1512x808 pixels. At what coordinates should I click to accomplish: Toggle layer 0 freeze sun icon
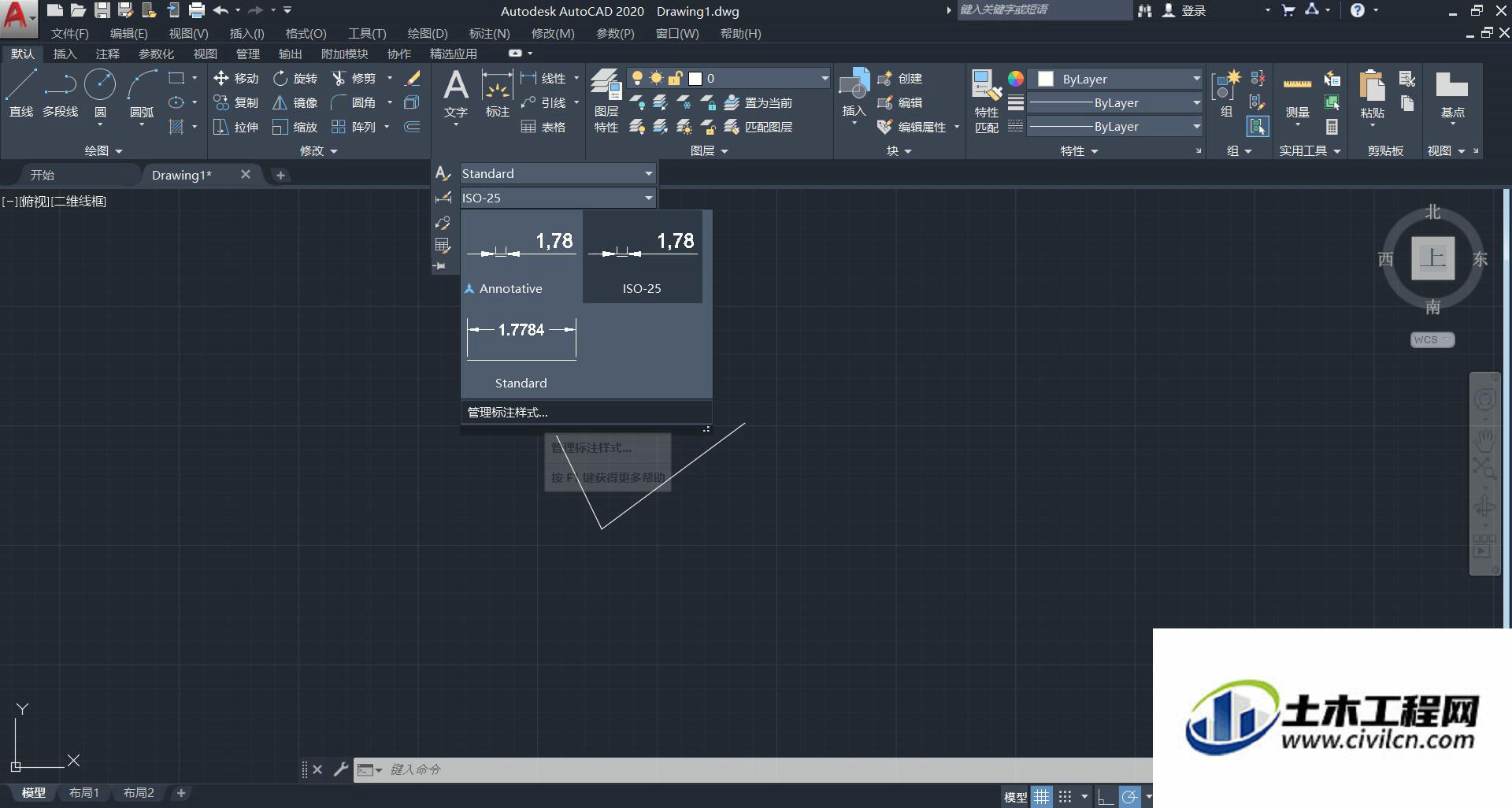click(656, 78)
